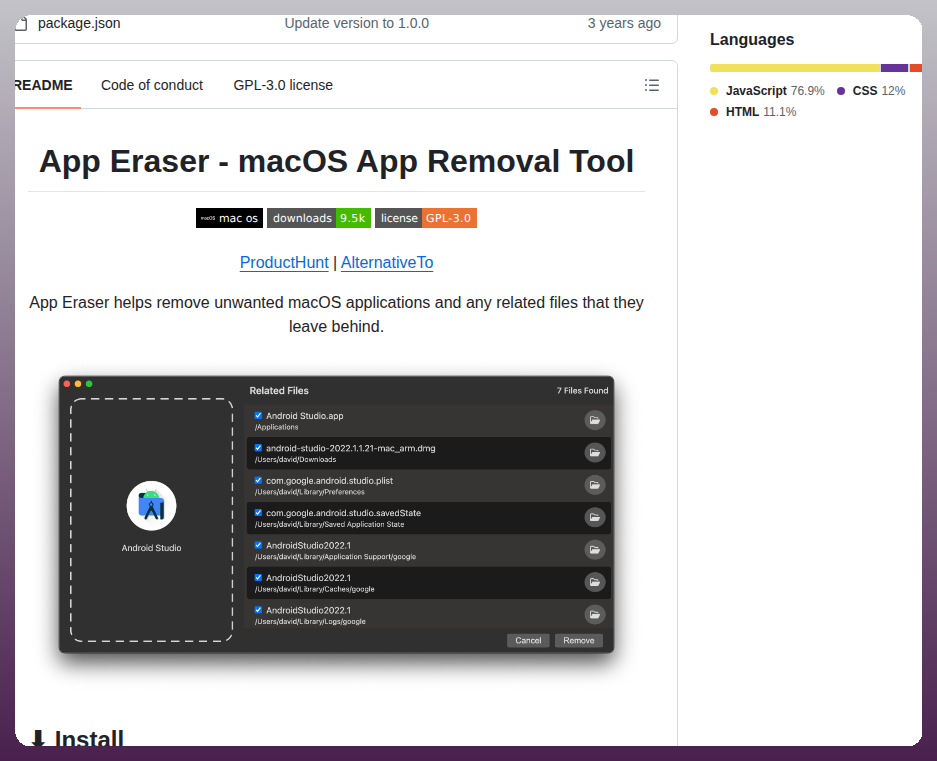
Task: Click the downloads 9.5k badge
Action: [x=319, y=218]
